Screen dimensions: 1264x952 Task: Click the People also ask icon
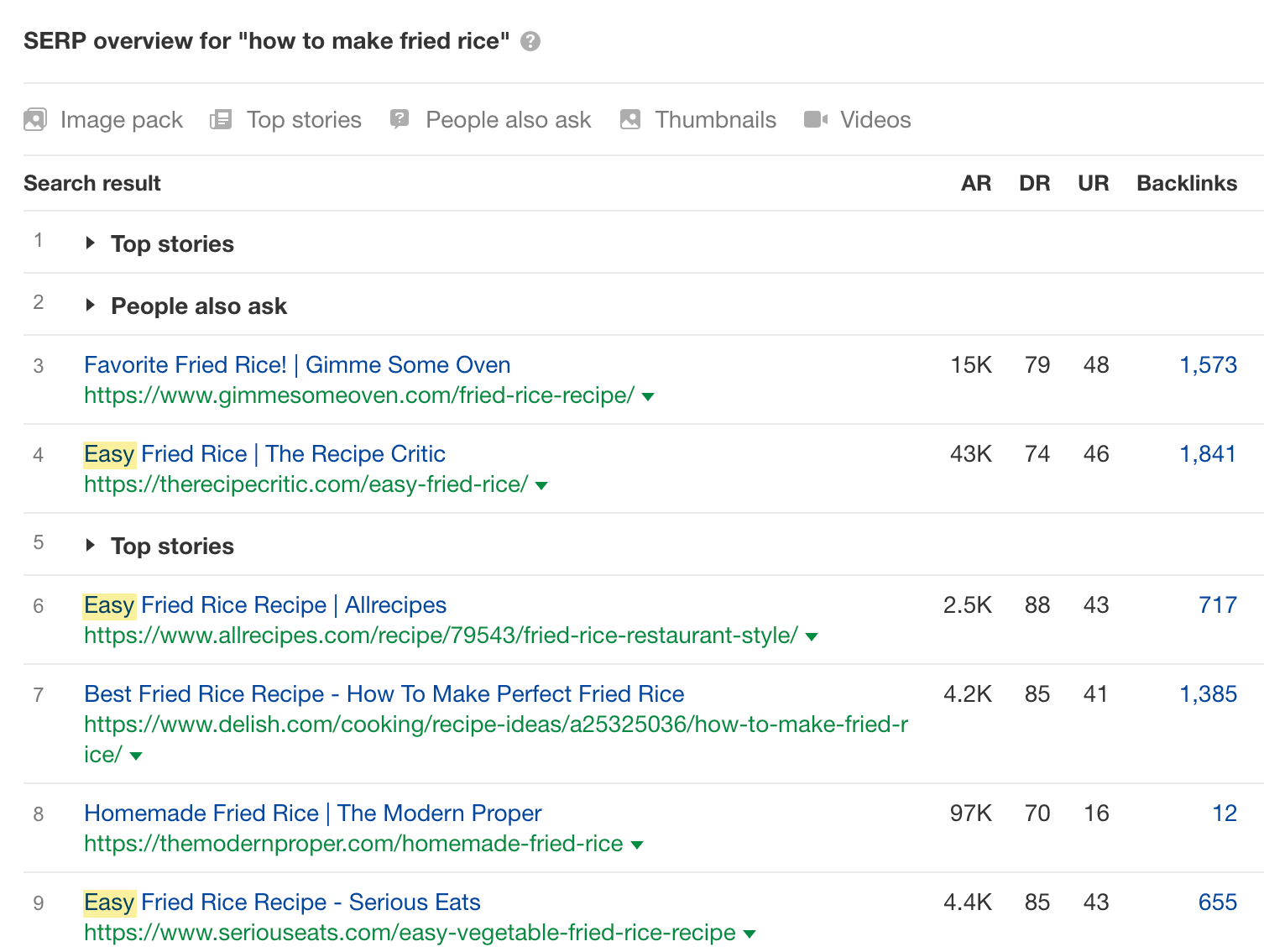(x=400, y=120)
